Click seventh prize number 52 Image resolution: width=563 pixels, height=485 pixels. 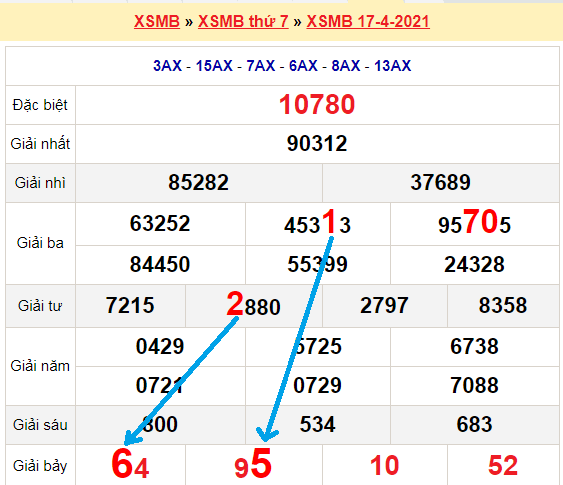(503, 465)
